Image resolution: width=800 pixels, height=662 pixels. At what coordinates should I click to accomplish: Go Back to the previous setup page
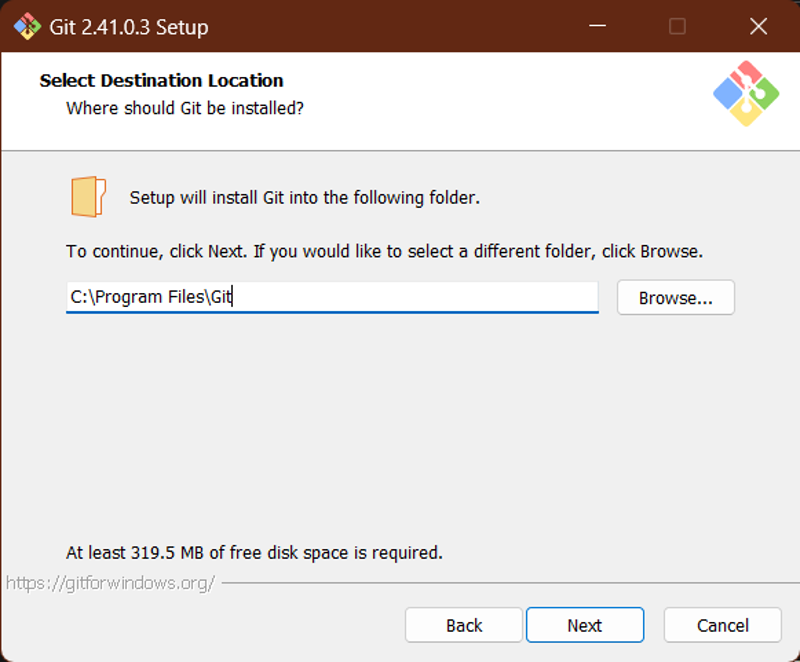[464, 625]
